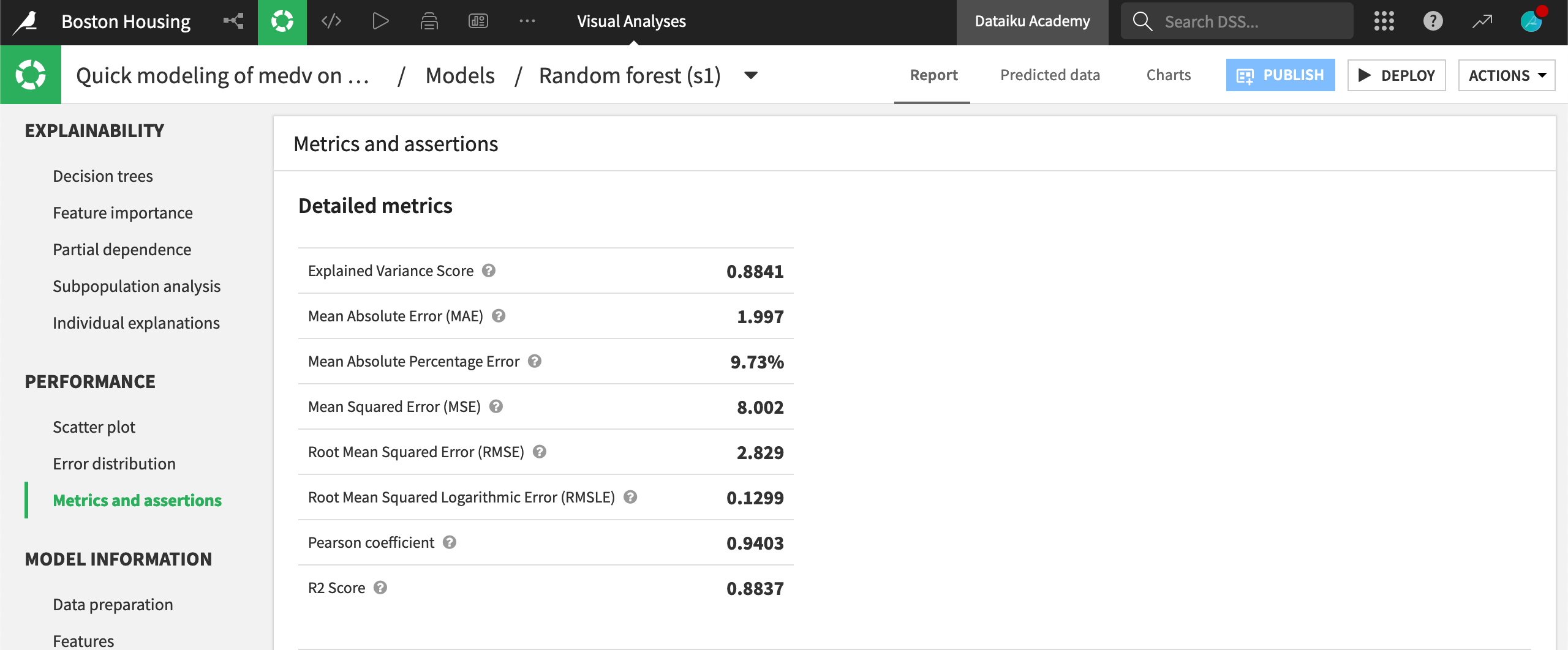The width and height of the screenshot is (1568, 650).
Task: Open the more options ellipsis menu
Action: tap(527, 20)
